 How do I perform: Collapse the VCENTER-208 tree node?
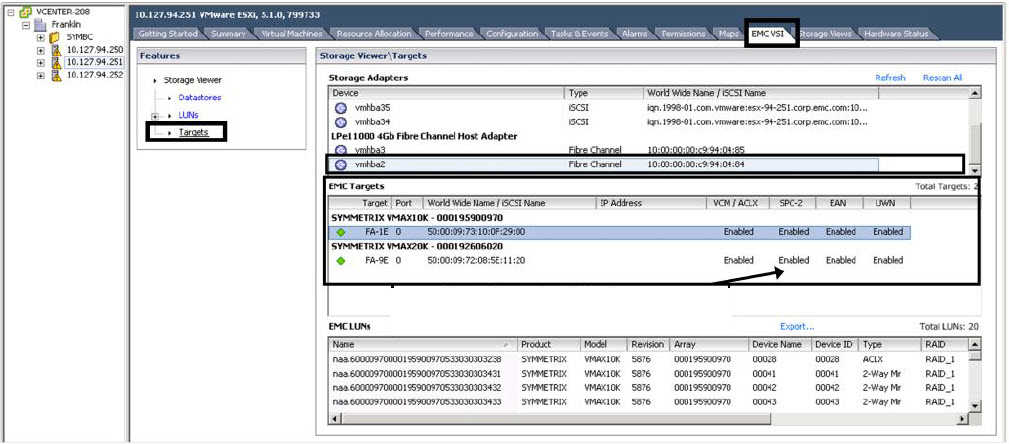point(11,12)
